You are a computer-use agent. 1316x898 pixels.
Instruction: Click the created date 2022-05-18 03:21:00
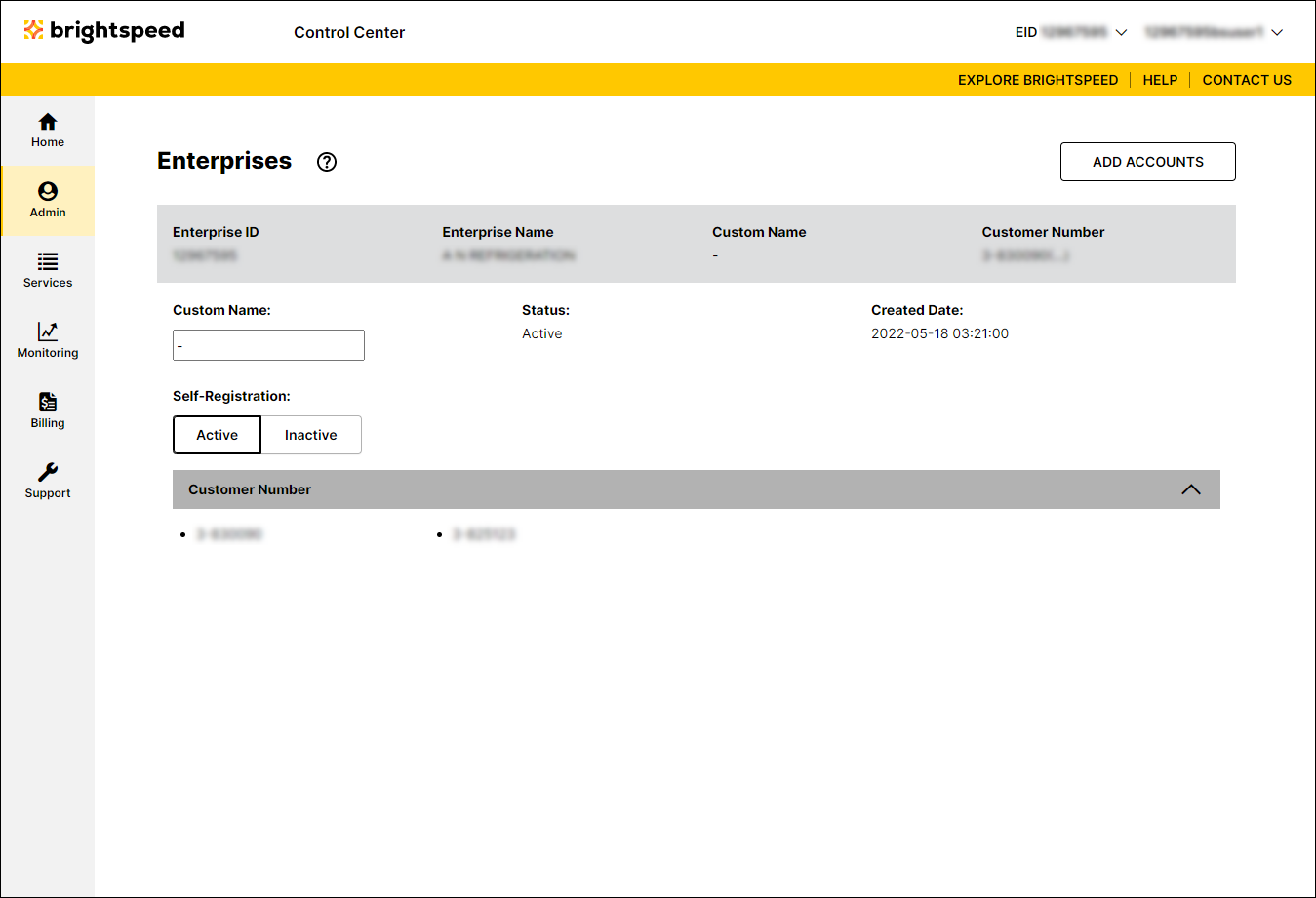(939, 333)
